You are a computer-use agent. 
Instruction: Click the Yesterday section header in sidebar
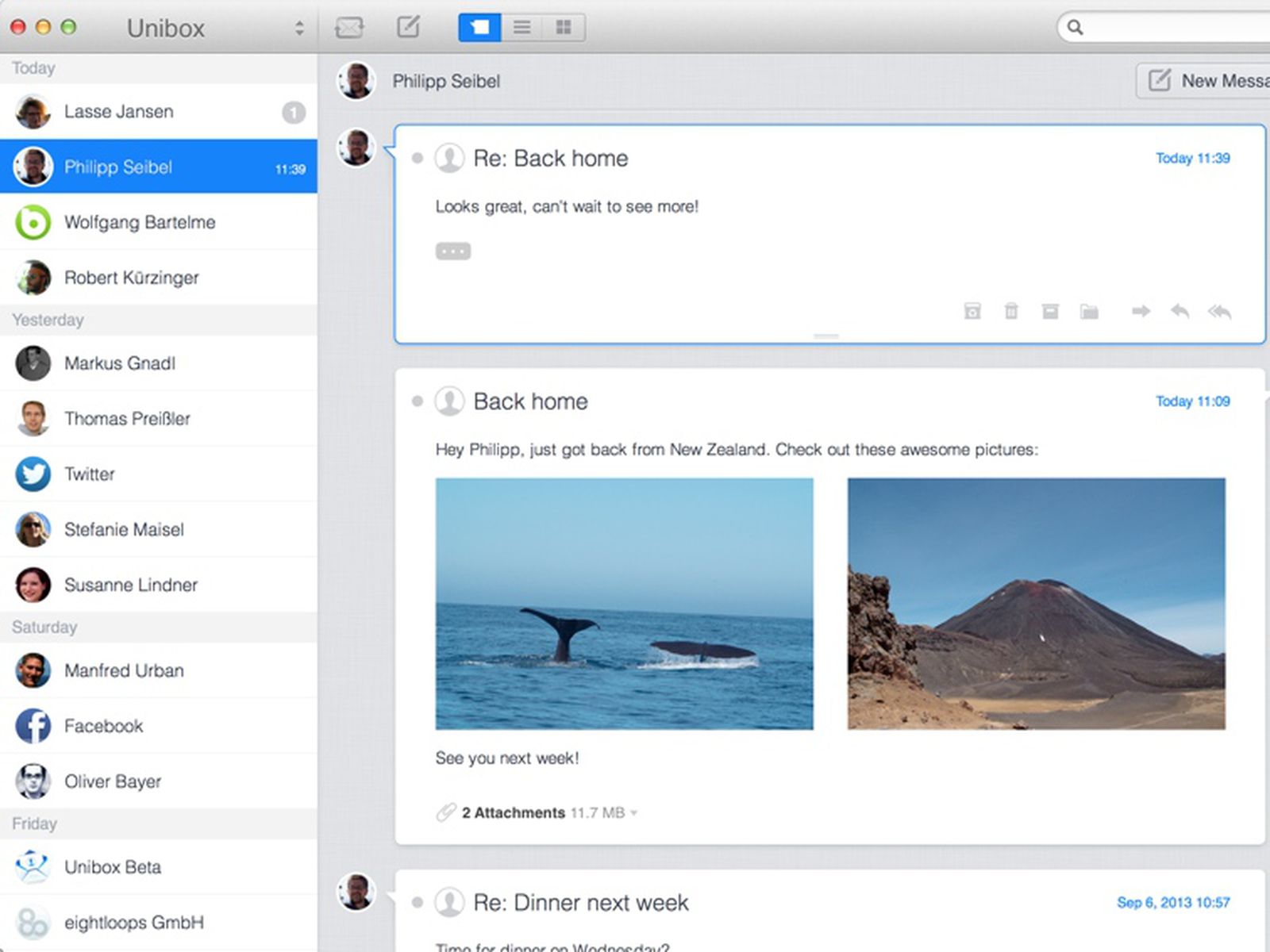159,321
